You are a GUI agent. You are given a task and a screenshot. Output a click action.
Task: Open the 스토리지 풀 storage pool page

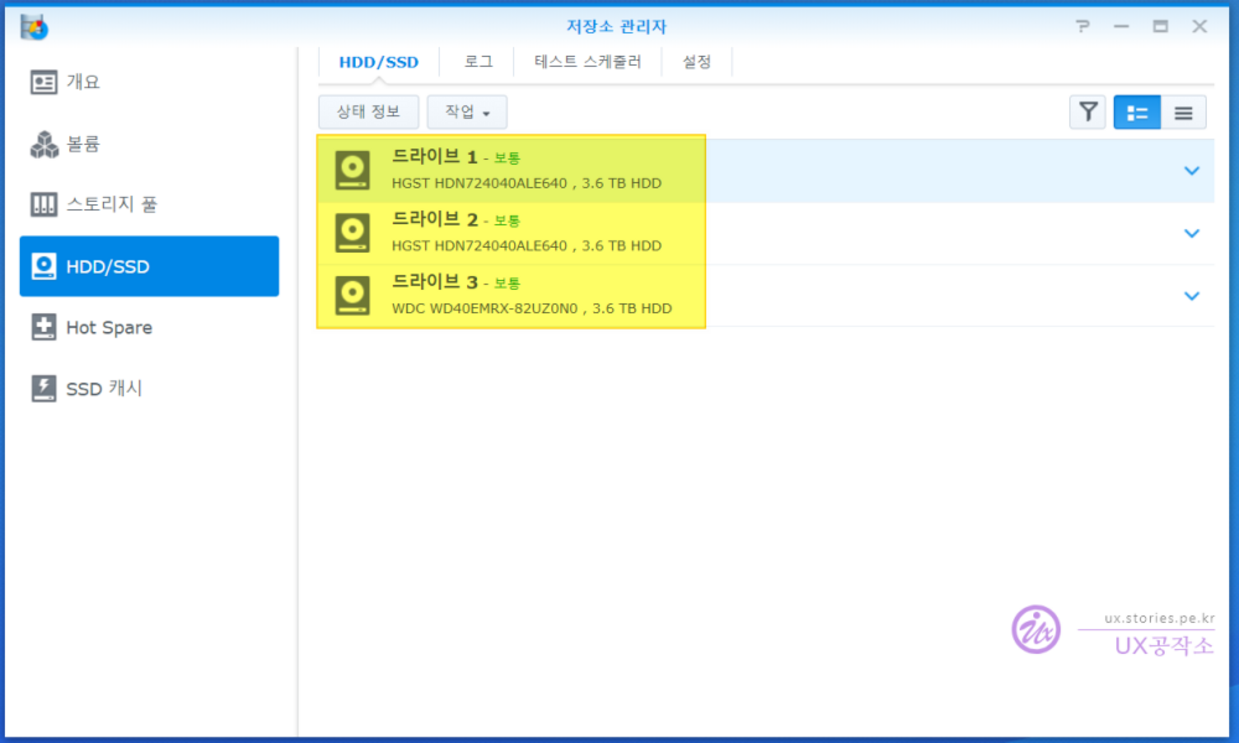pos(110,205)
